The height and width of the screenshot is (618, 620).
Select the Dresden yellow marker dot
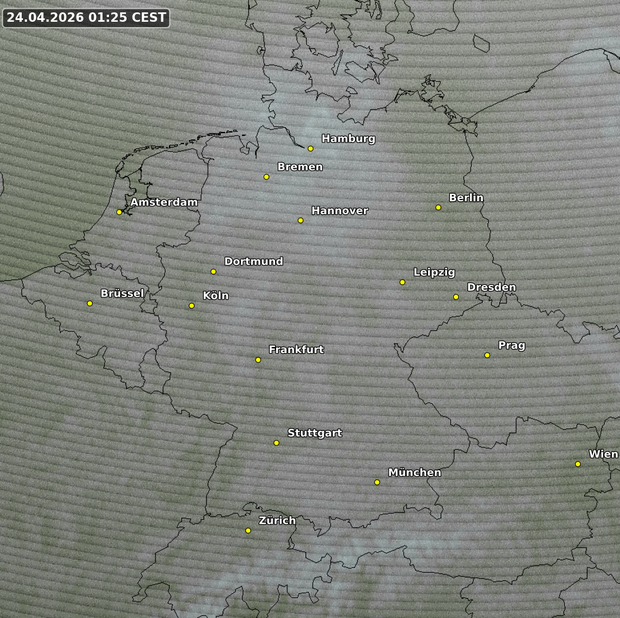(x=456, y=296)
